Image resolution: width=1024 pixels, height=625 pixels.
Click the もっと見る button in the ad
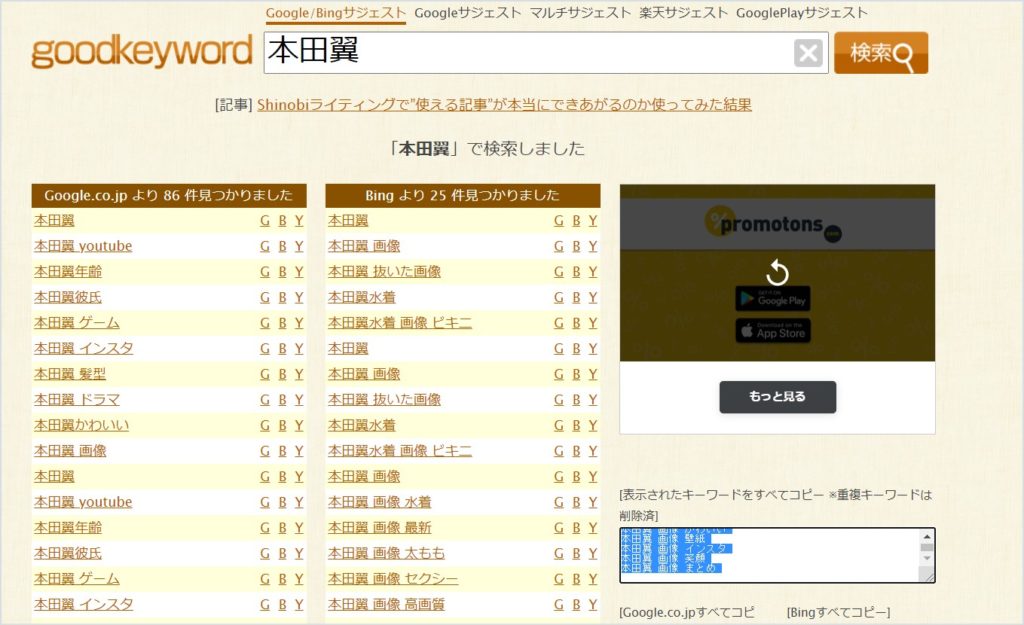[778, 396]
